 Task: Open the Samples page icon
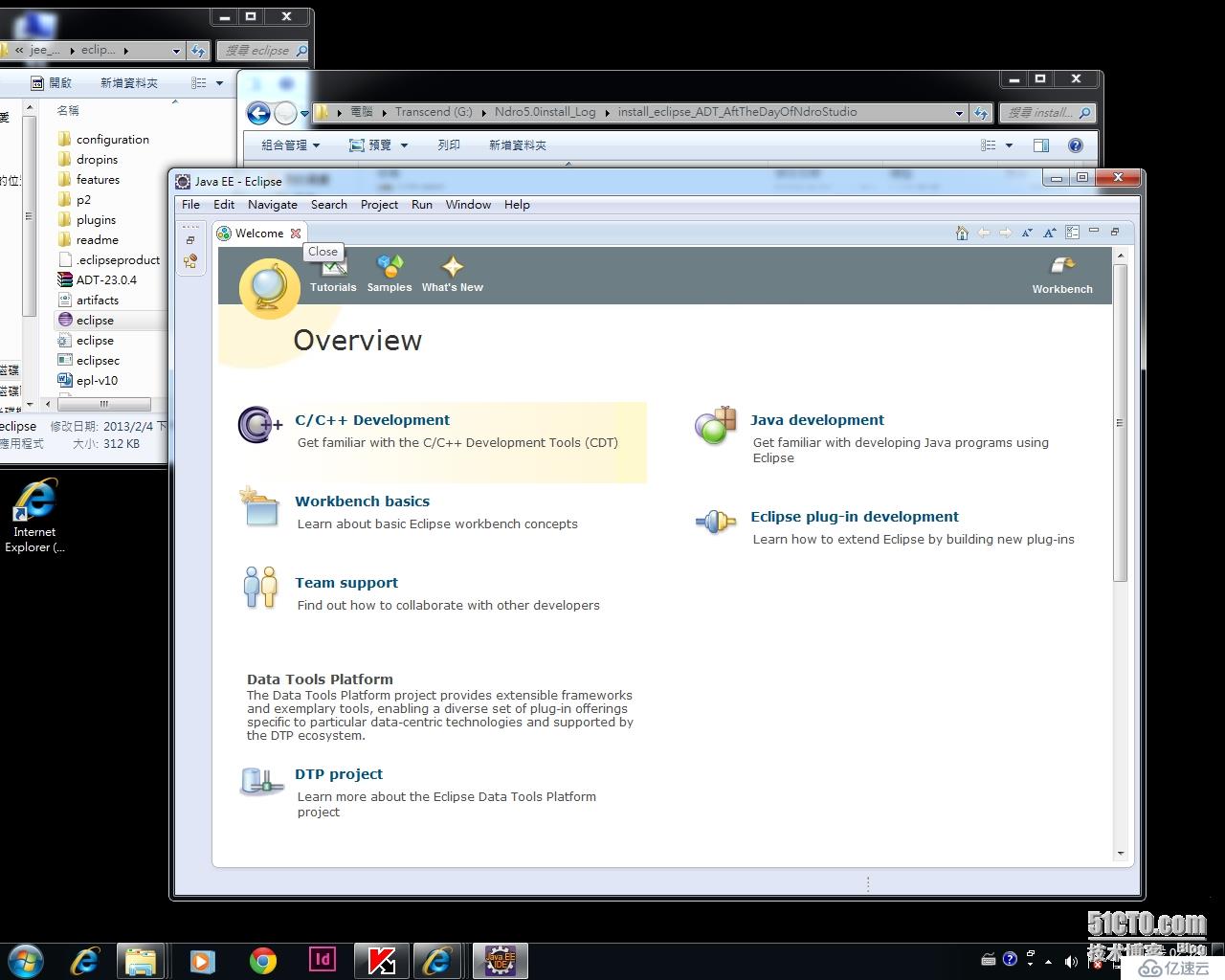click(x=390, y=266)
